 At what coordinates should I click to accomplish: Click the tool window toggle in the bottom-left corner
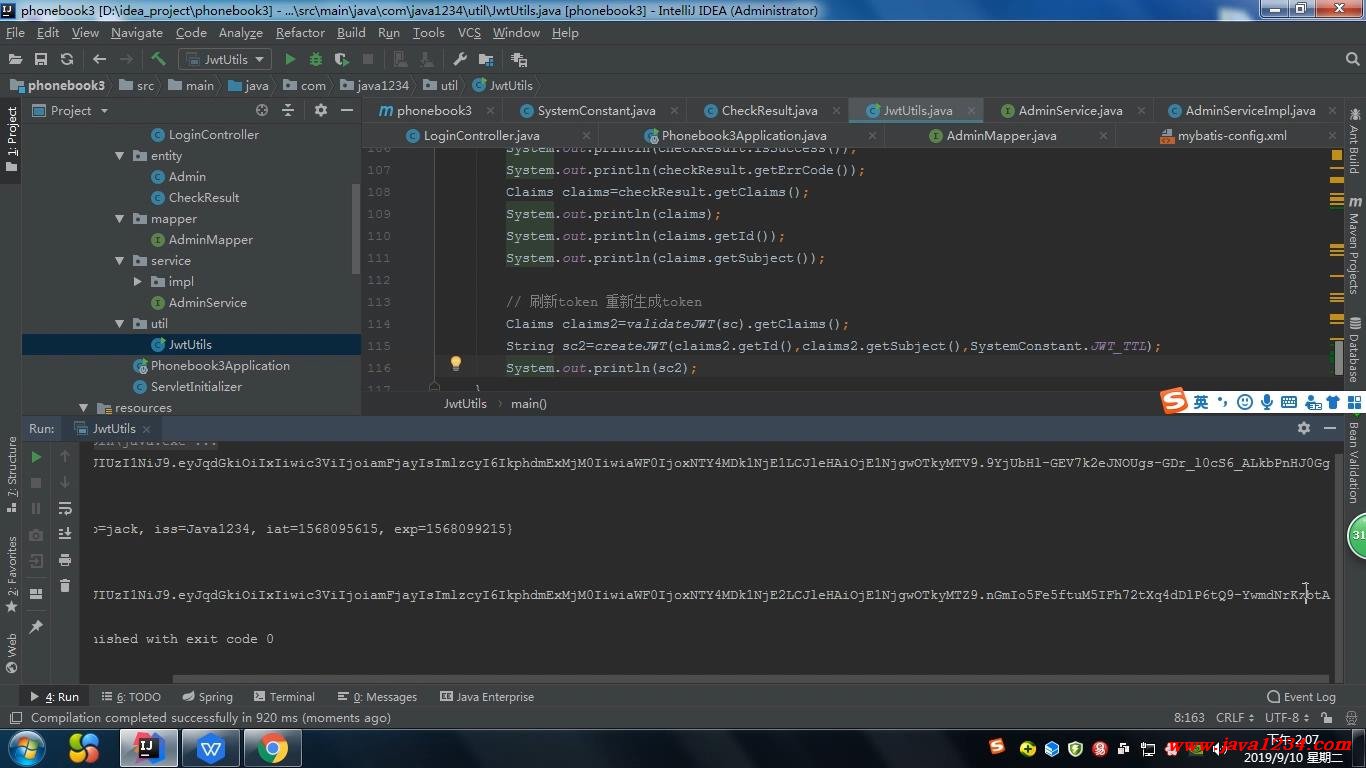point(15,718)
